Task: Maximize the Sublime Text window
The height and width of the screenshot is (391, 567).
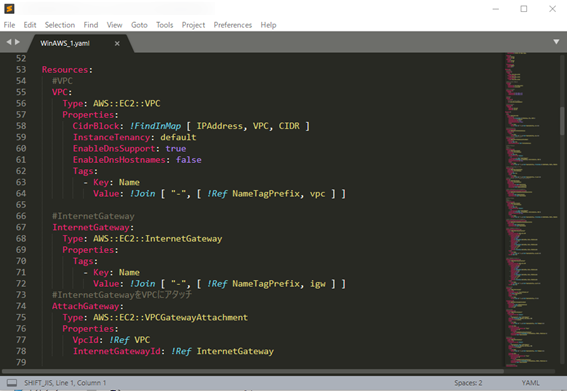Action: 524,9
